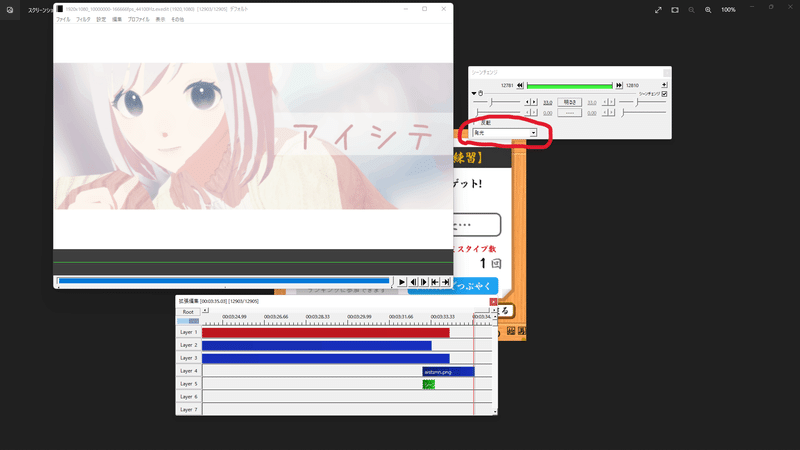Close the extended edit timeline window
Screen dimensions: 800x450
tap(493, 302)
